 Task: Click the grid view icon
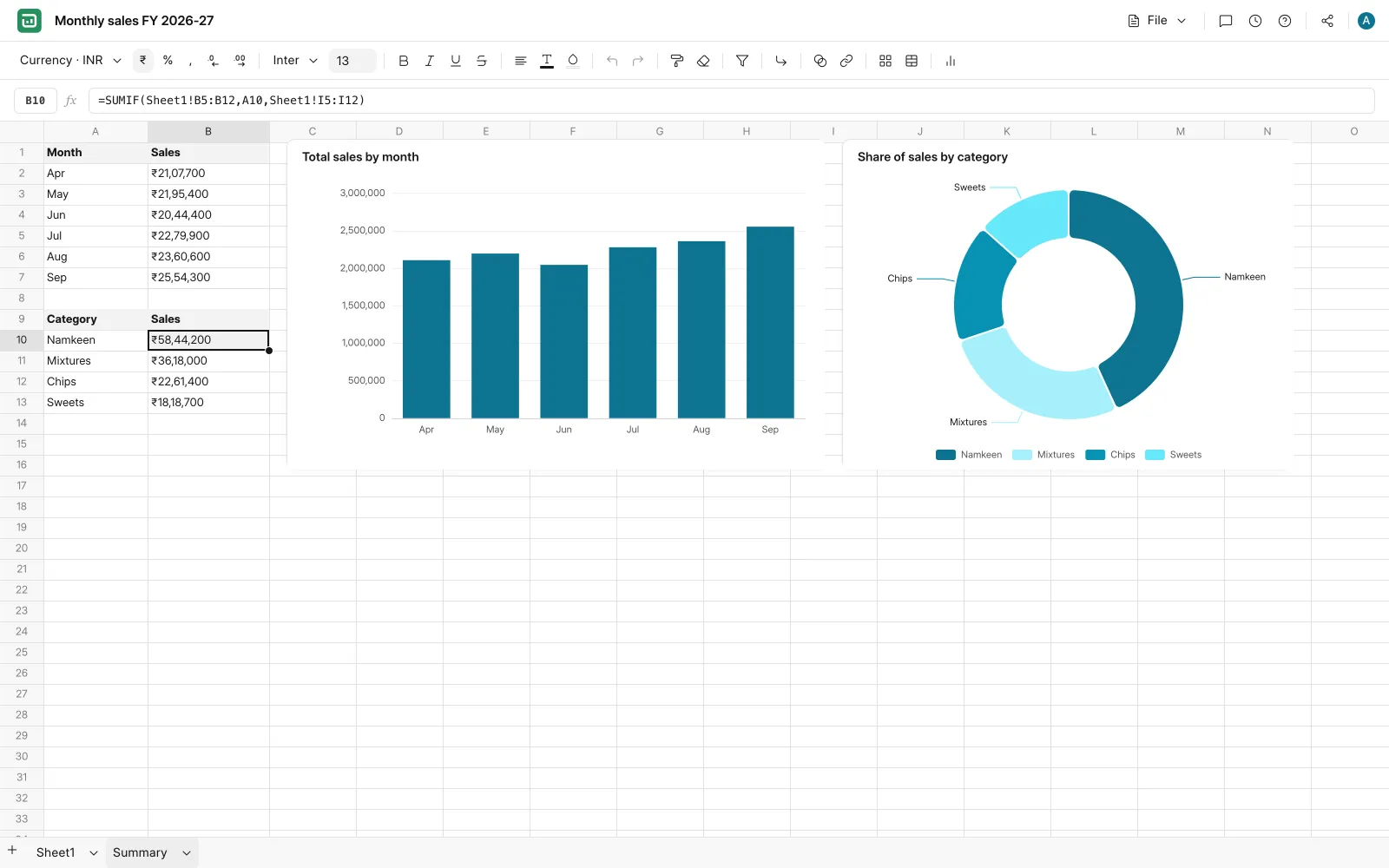885,61
